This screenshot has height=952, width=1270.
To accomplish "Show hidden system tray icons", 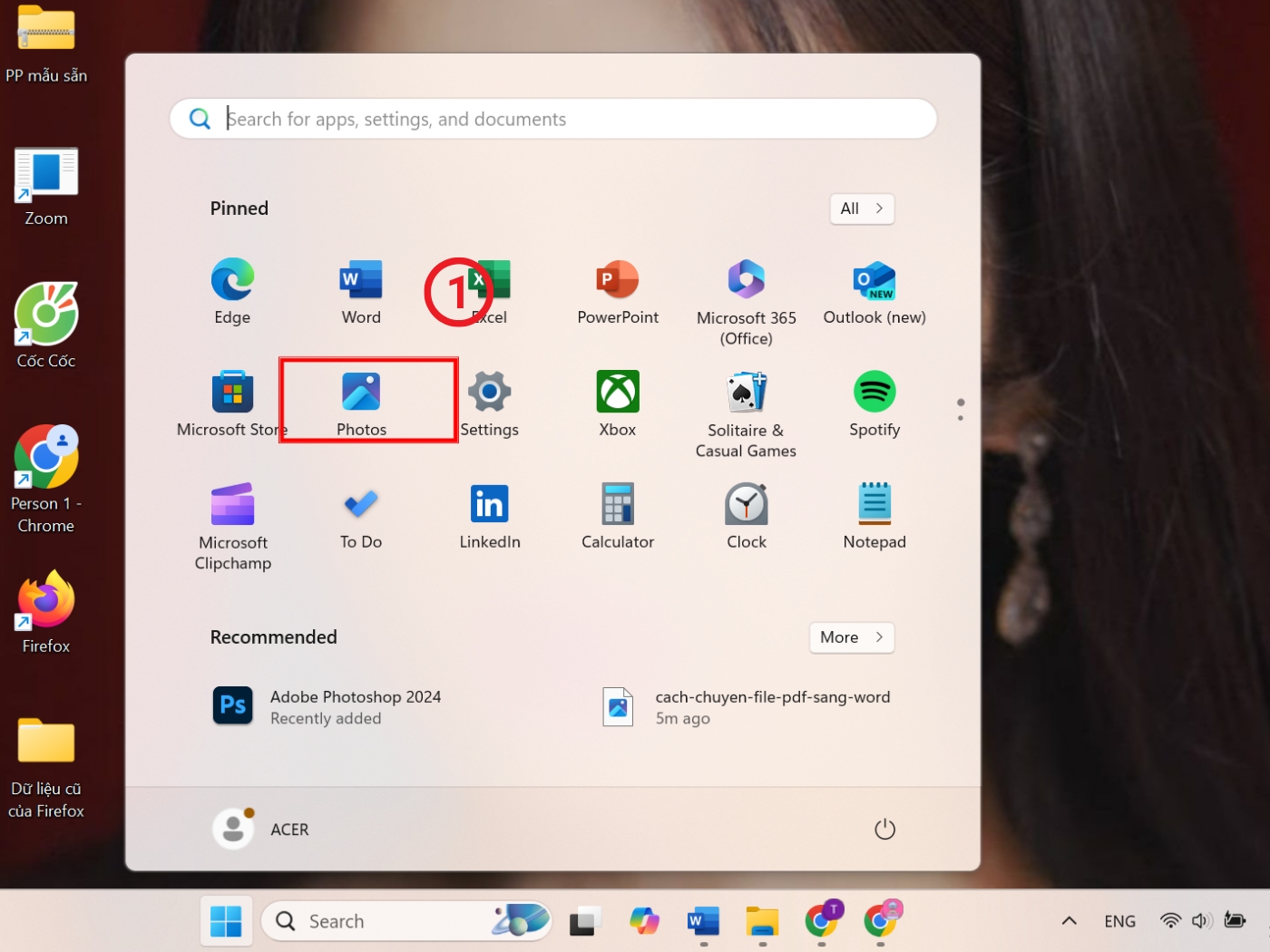I will (x=1070, y=921).
